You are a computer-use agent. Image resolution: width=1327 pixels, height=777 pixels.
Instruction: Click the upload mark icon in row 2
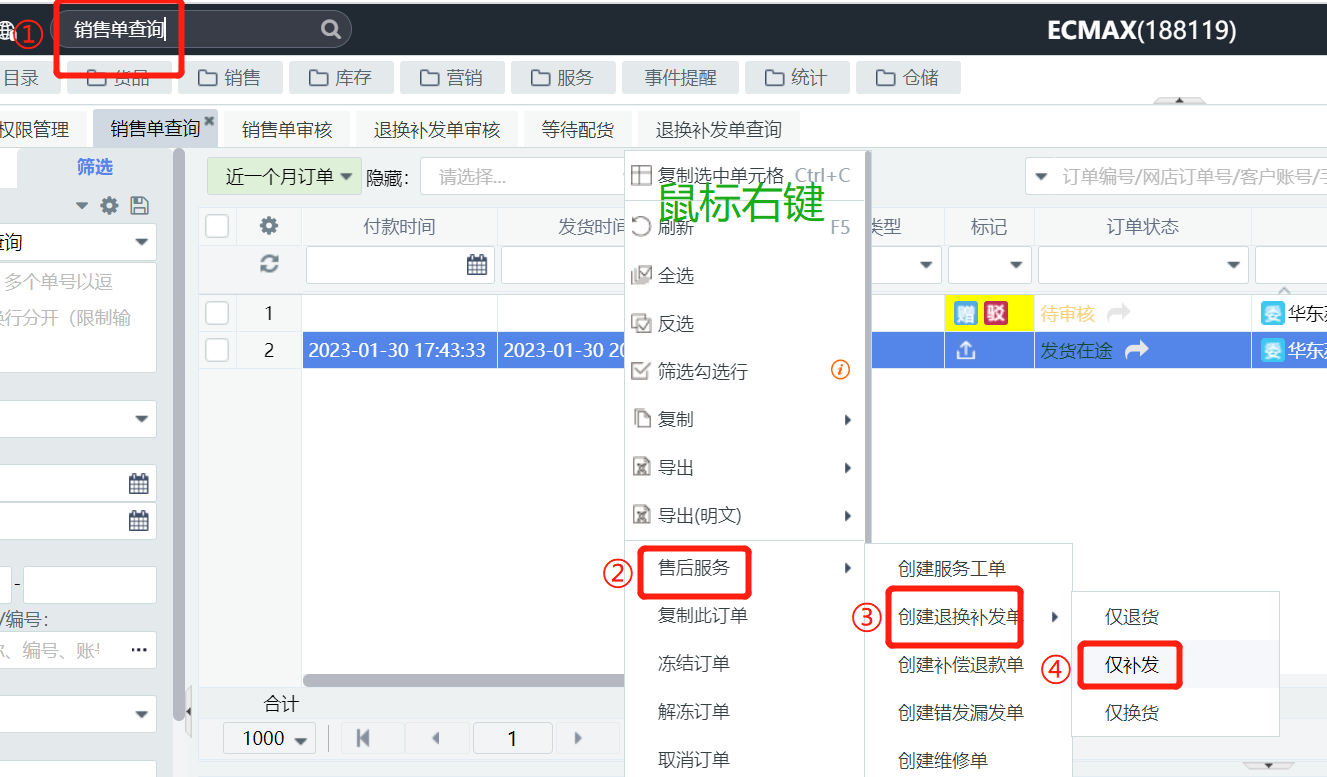[x=966, y=350]
